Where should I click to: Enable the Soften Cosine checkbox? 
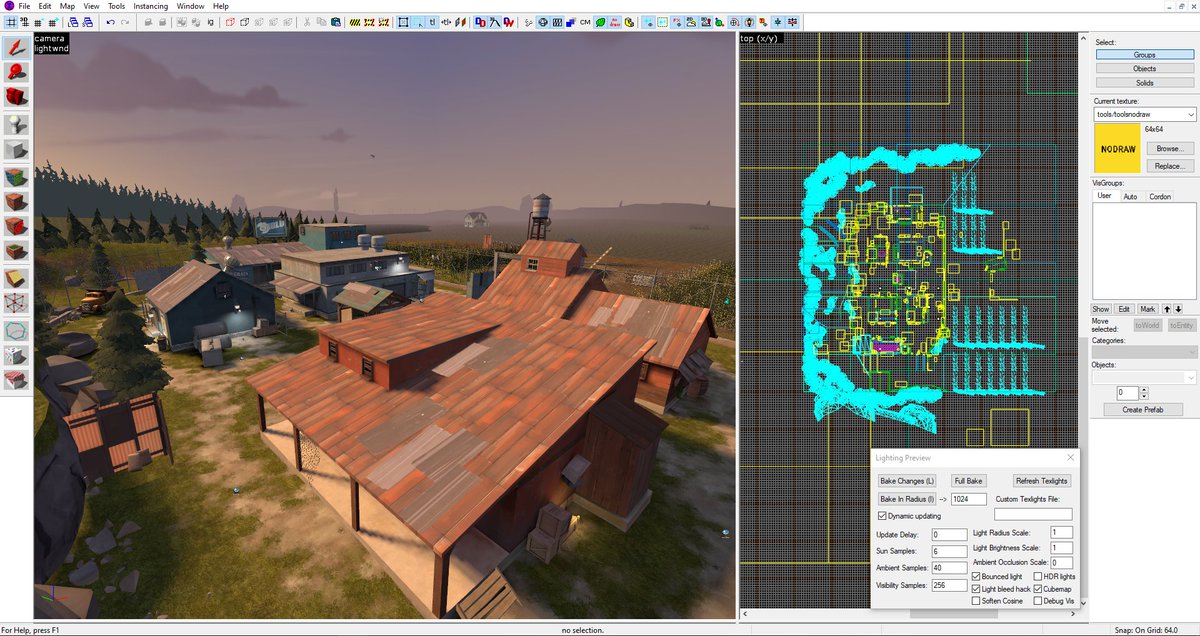click(x=976, y=601)
